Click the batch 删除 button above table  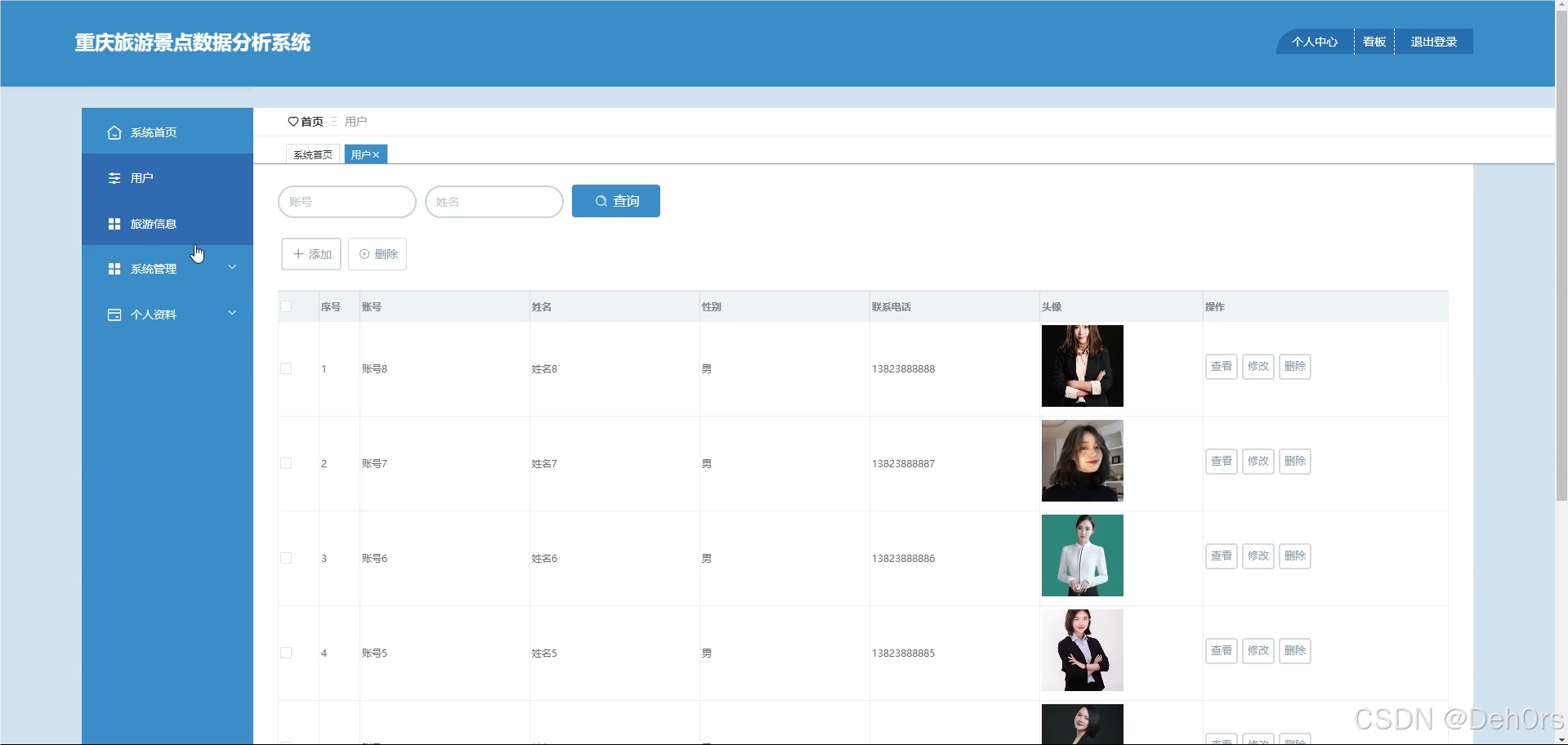click(x=377, y=254)
